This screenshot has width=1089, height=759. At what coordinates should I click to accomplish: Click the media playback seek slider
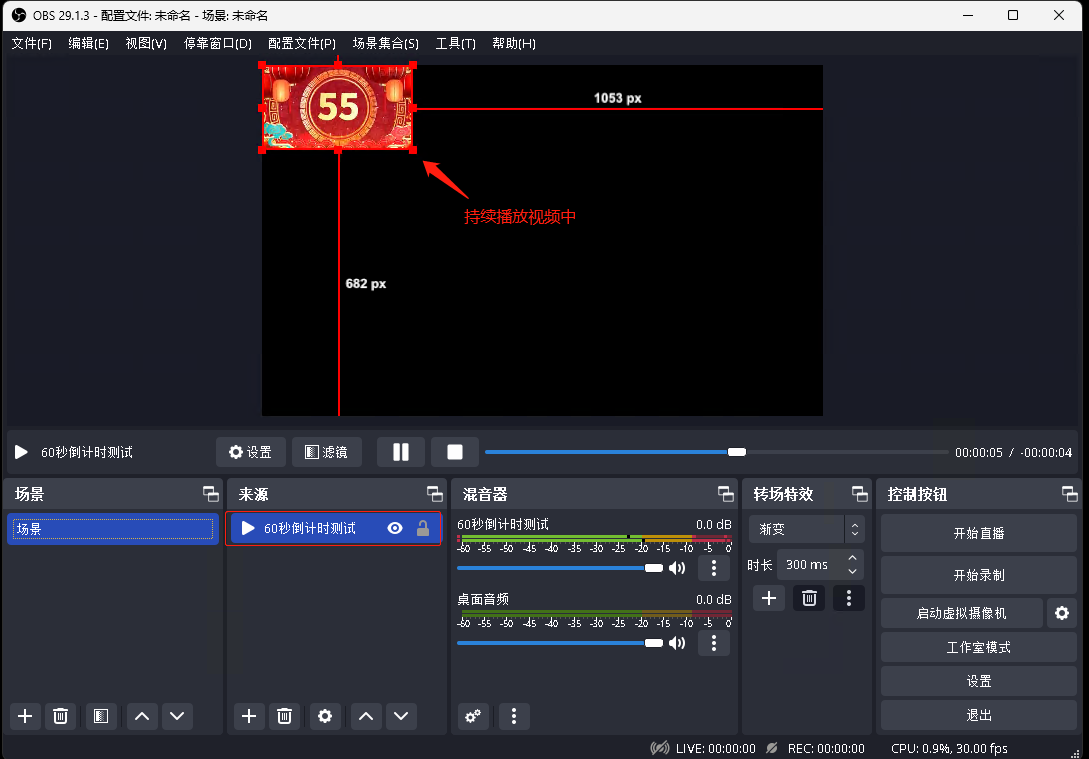click(x=715, y=452)
